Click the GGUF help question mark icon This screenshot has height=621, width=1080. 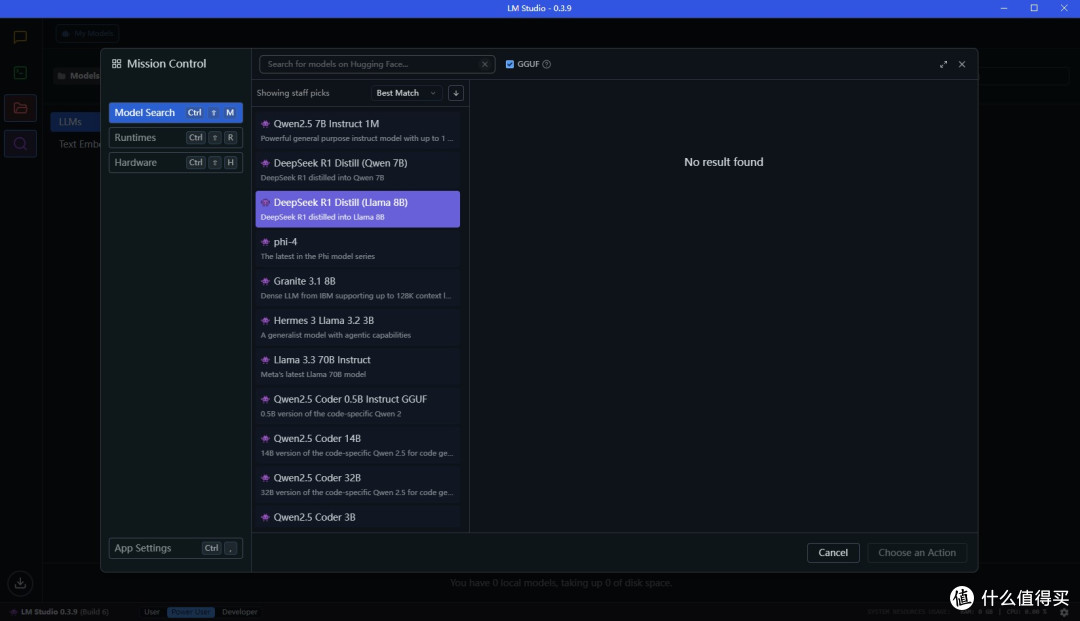click(547, 64)
